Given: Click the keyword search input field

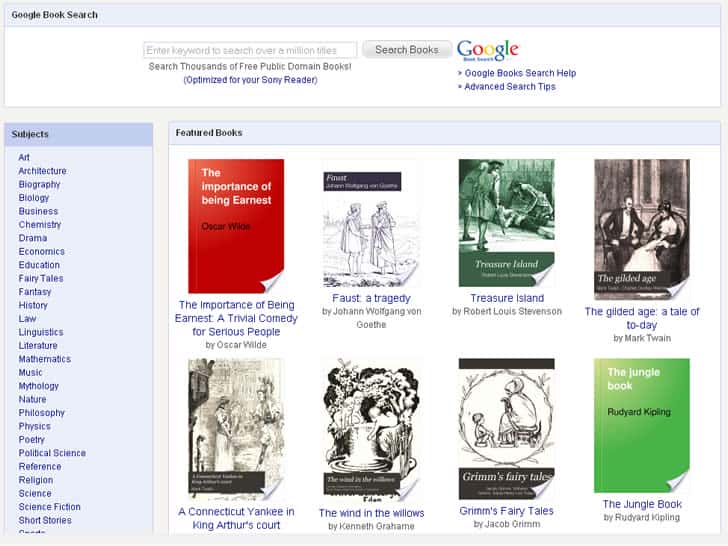Looking at the screenshot, I should tap(250, 50).
